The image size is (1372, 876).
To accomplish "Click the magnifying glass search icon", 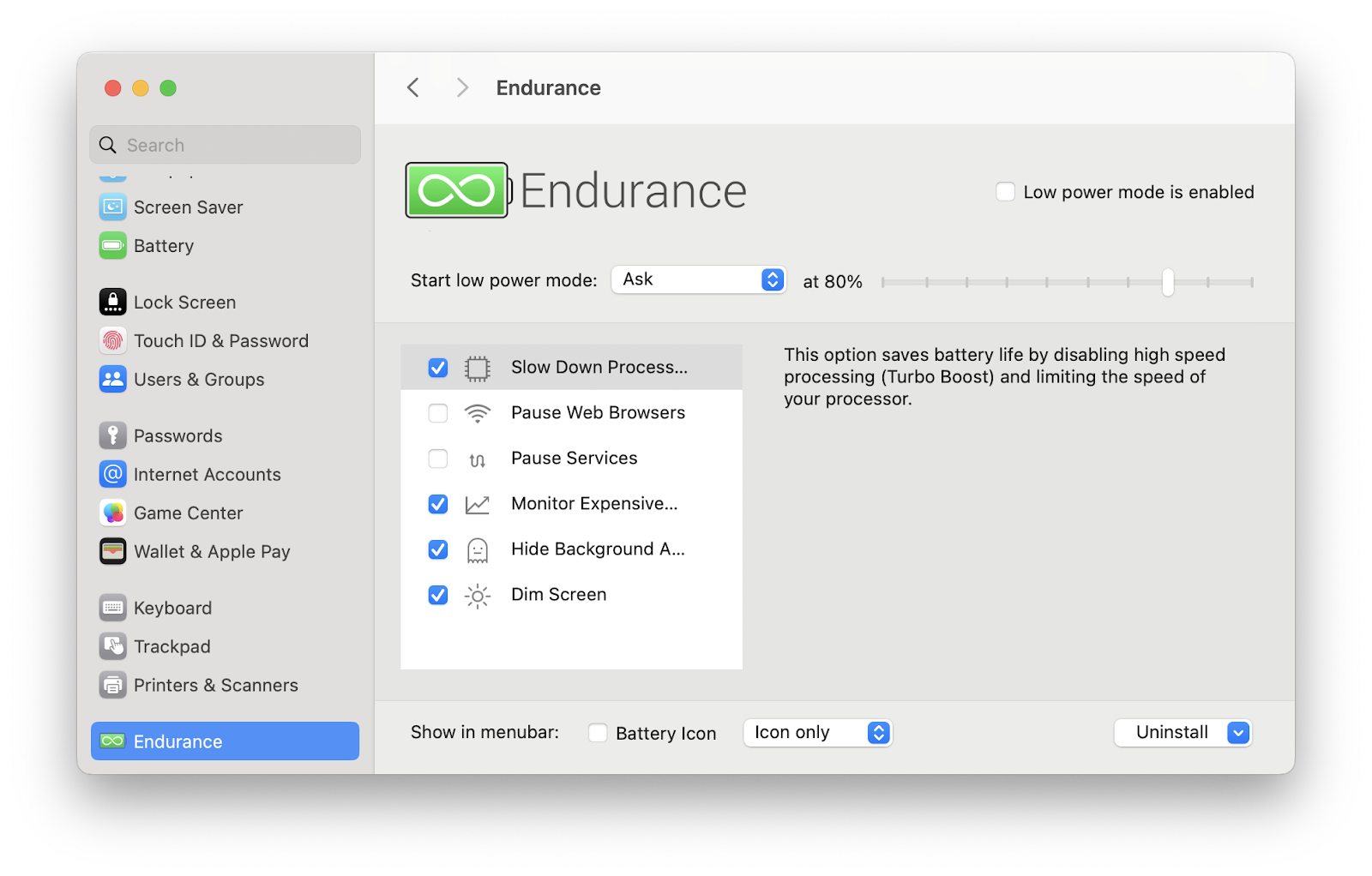I will pyautogui.click(x=108, y=145).
